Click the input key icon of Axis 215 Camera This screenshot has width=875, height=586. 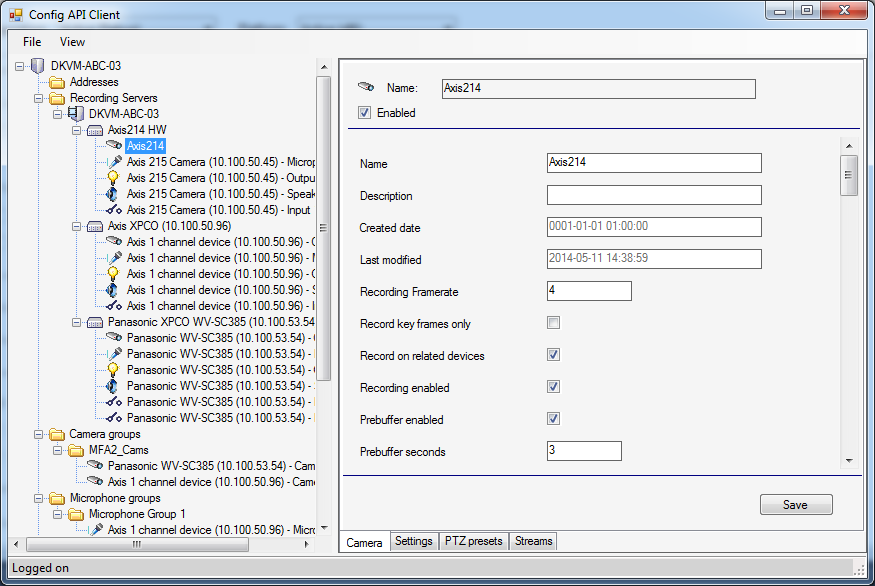[114, 210]
